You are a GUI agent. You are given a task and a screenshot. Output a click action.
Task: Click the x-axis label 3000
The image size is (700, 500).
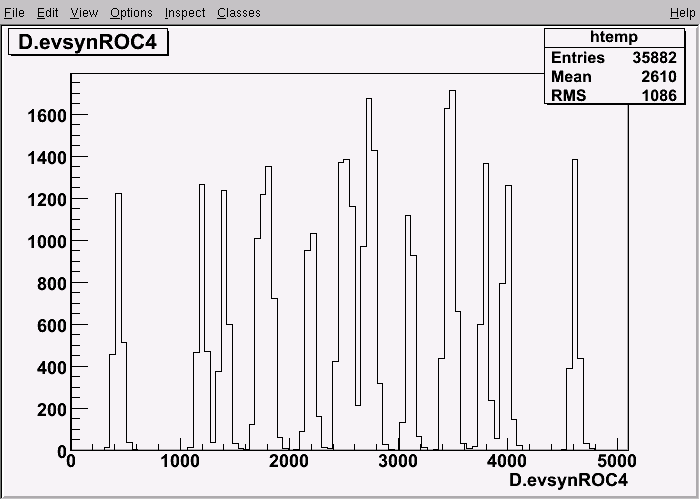tap(398, 461)
